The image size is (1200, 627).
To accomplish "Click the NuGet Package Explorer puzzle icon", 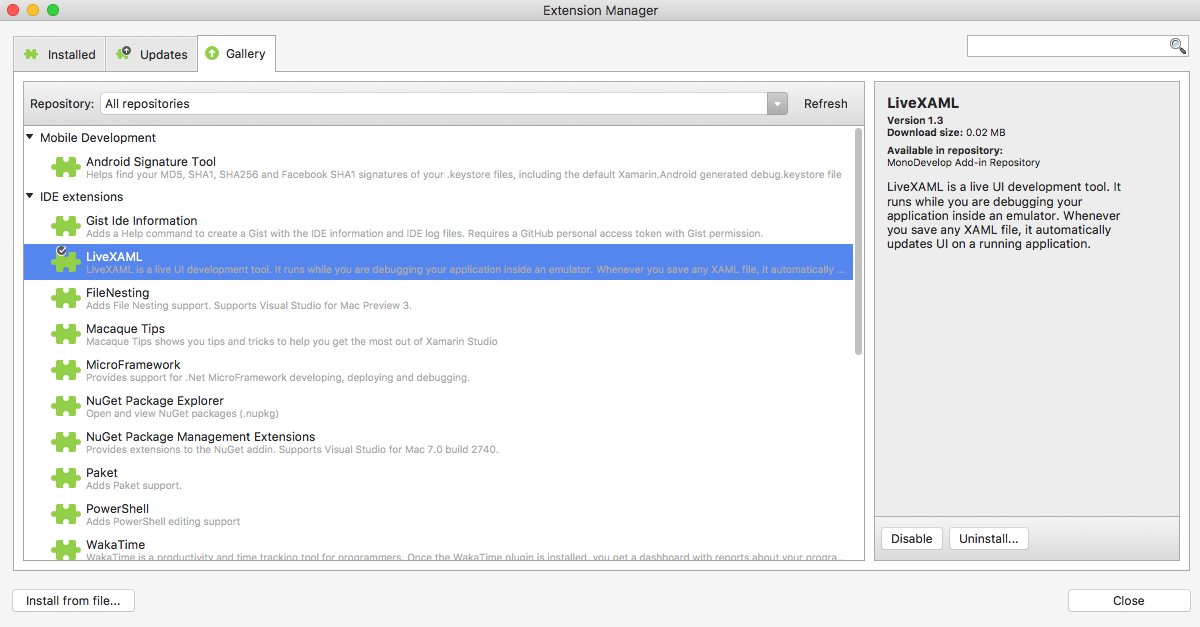I will [x=66, y=406].
